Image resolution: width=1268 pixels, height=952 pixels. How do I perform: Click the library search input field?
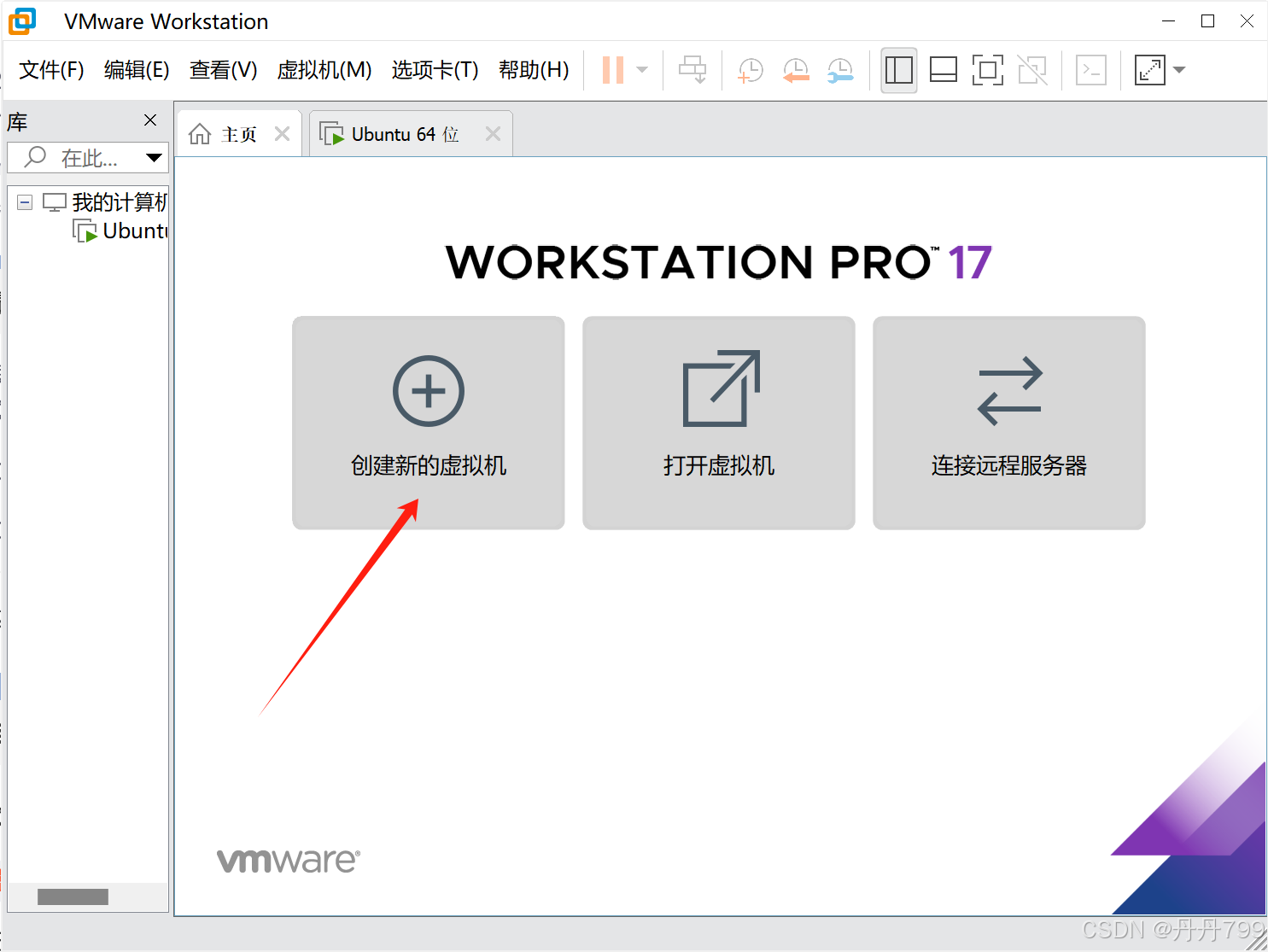[x=88, y=158]
